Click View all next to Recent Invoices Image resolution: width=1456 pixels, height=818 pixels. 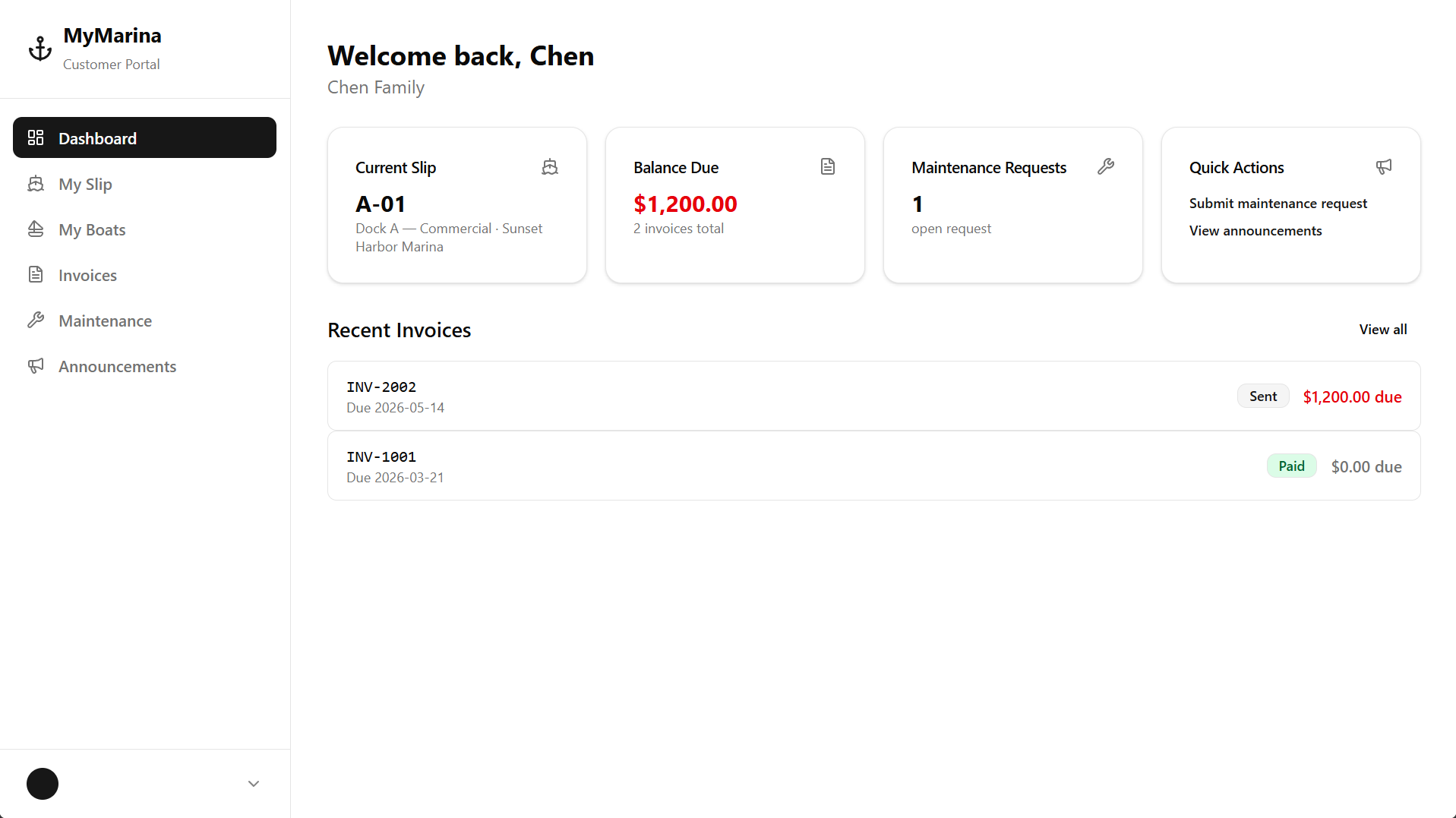(x=1382, y=329)
